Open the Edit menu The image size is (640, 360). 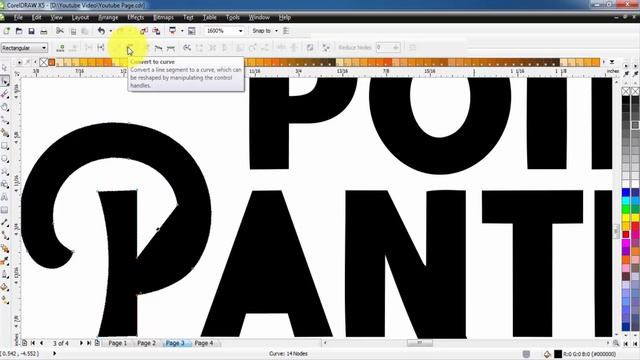click(x=36, y=18)
